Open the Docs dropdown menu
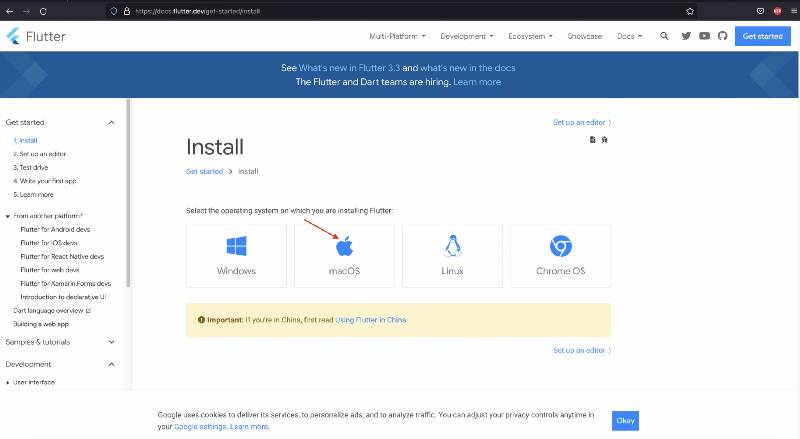 630,36
